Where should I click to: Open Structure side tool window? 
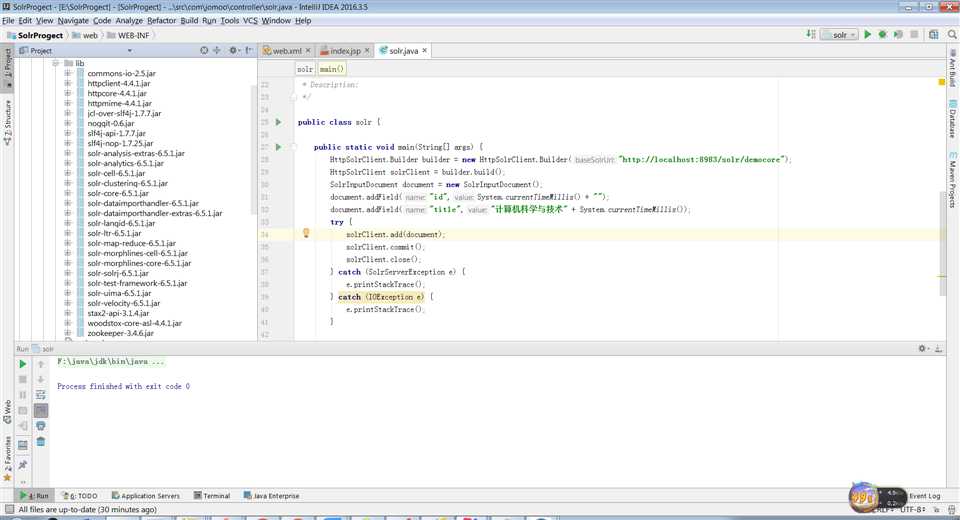pyautogui.click(x=7, y=122)
